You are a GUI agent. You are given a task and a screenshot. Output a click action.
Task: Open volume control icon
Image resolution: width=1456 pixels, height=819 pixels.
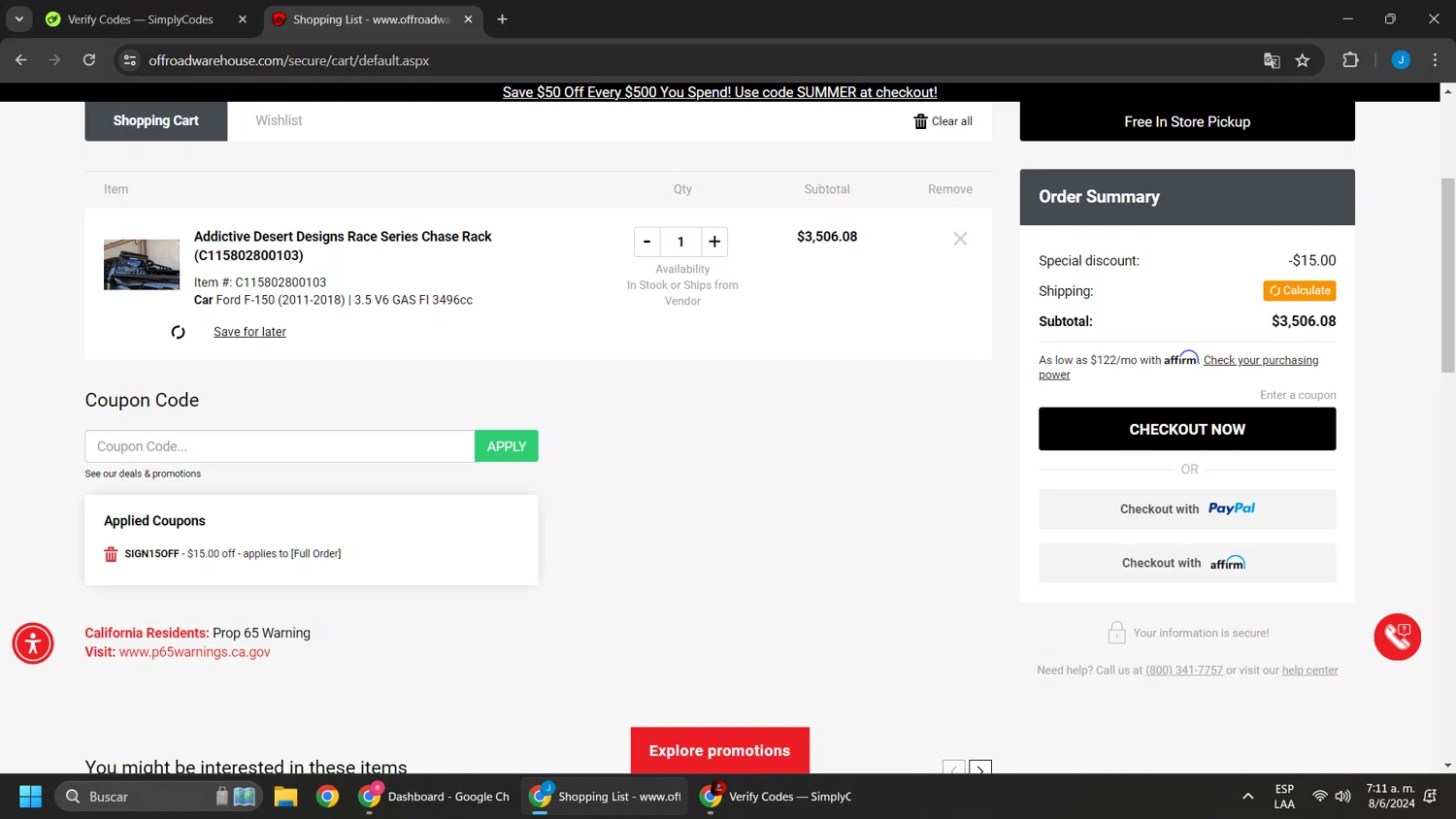[x=1343, y=797]
